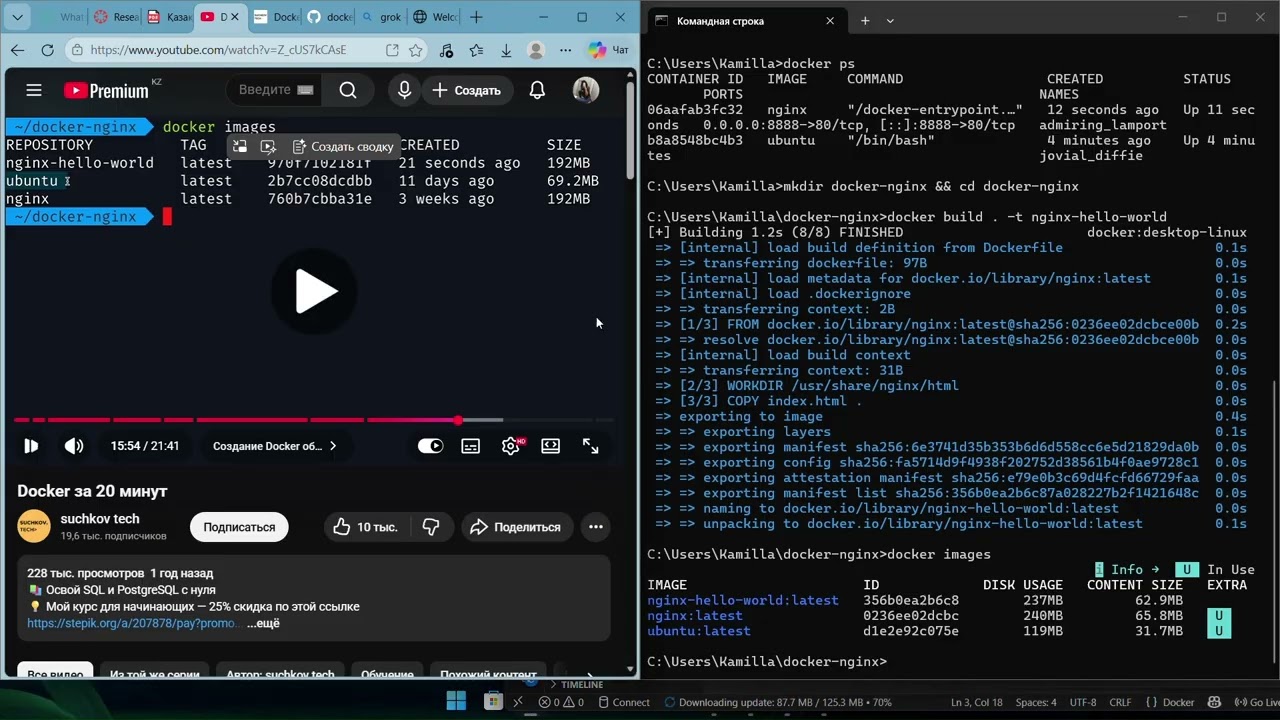Pause the YouTube video
The width and height of the screenshot is (1280, 720).
coord(31,446)
